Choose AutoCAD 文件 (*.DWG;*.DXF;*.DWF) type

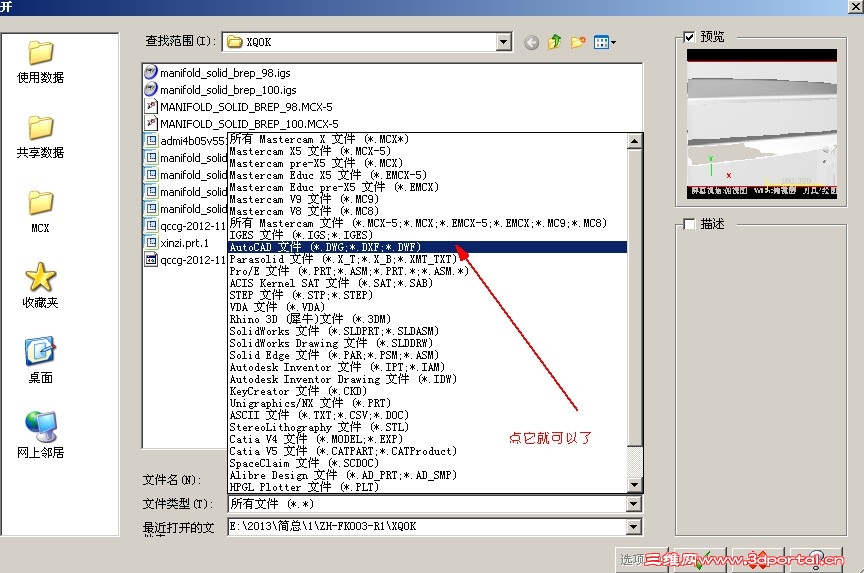[x=428, y=247]
